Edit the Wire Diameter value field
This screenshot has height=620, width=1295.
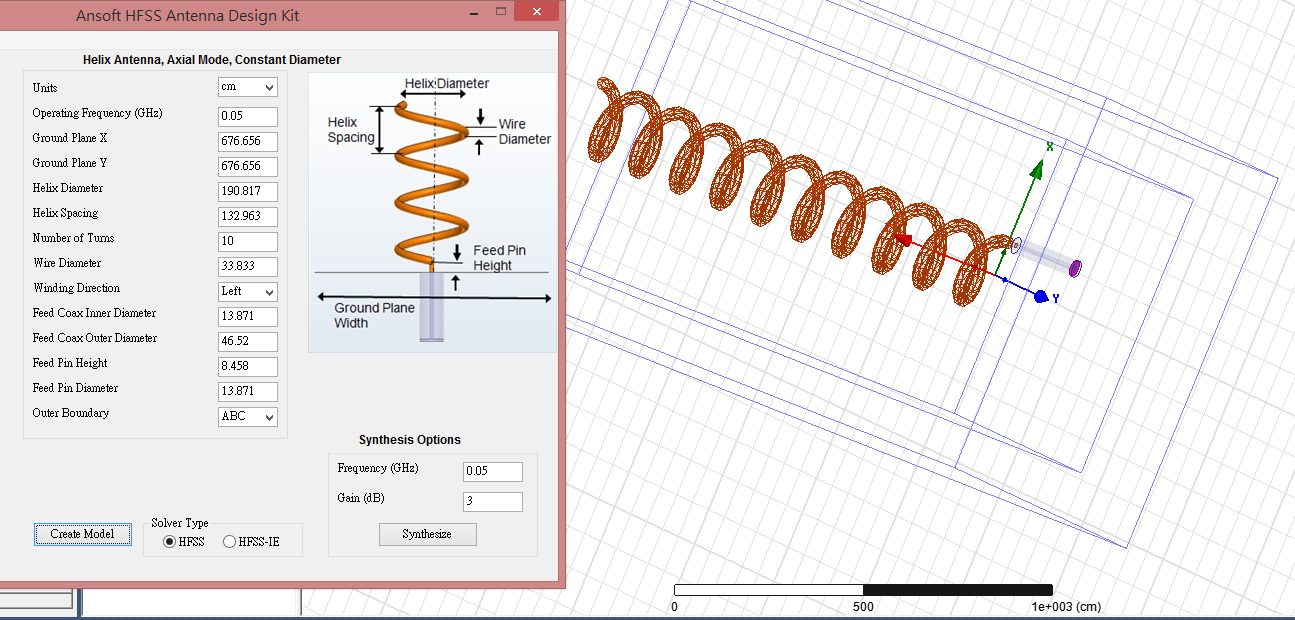[248, 266]
